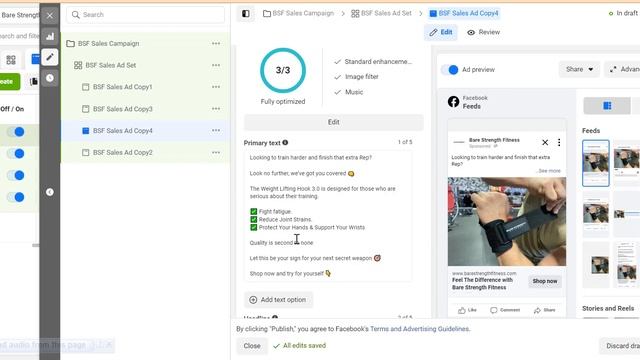Click See more in ad preview

point(549,171)
